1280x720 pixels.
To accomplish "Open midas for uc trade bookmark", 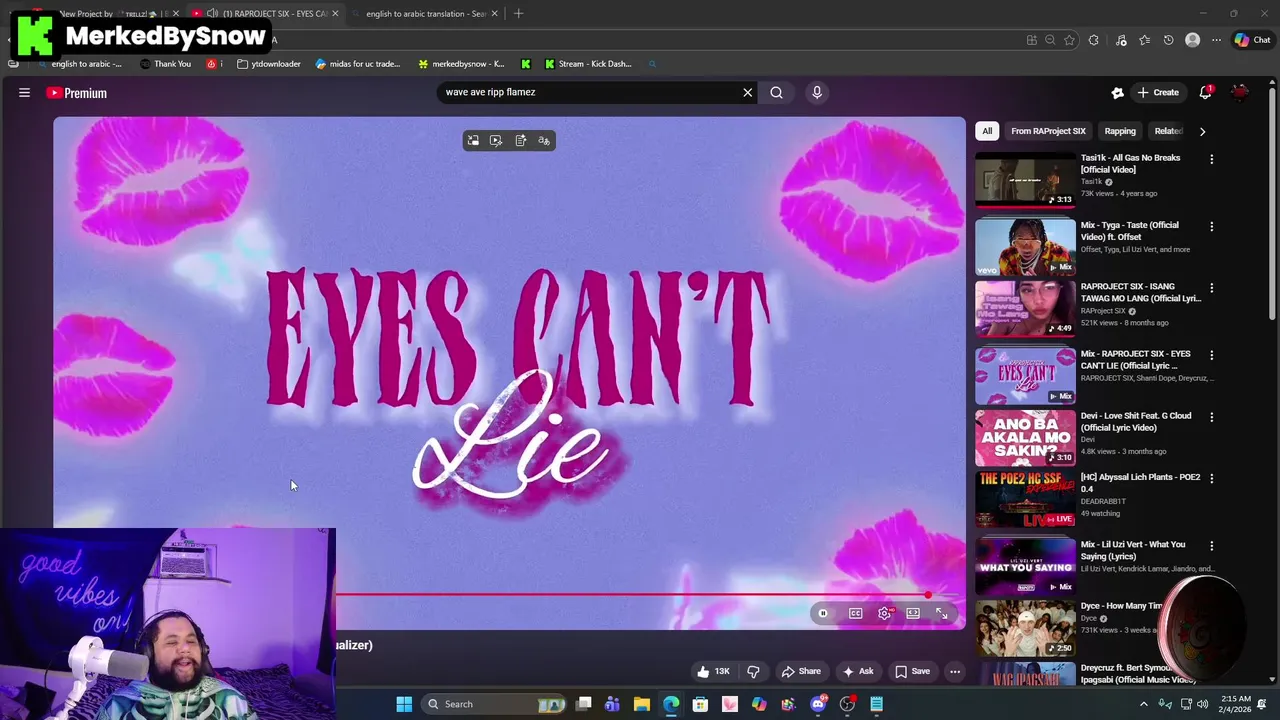I will (x=357, y=64).
